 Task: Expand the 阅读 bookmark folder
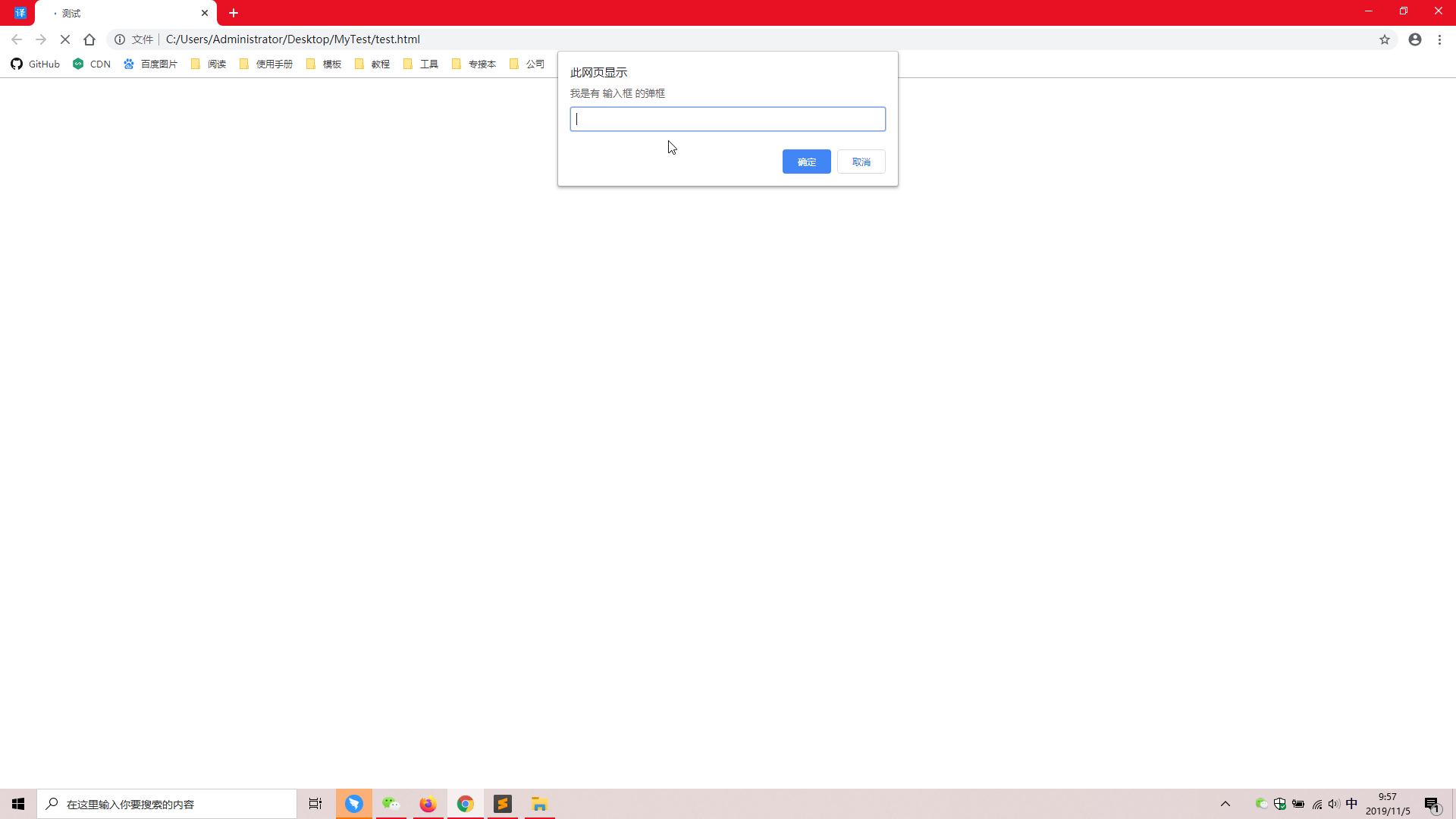point(209,64)
